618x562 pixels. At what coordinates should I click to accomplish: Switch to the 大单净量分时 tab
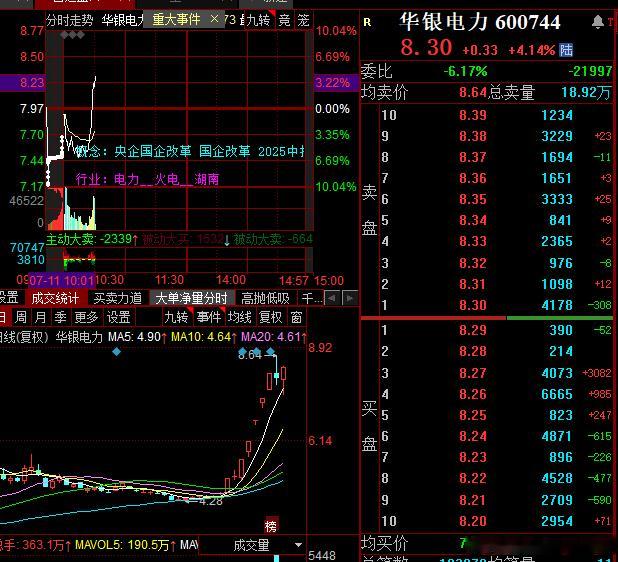click(191, 298)
